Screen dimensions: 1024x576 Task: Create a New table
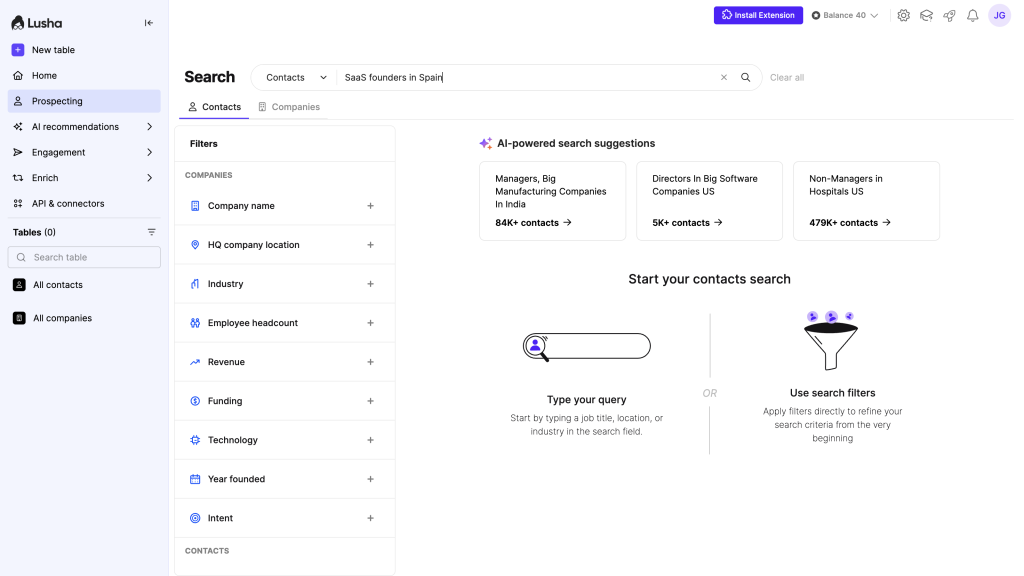[53, 50]
